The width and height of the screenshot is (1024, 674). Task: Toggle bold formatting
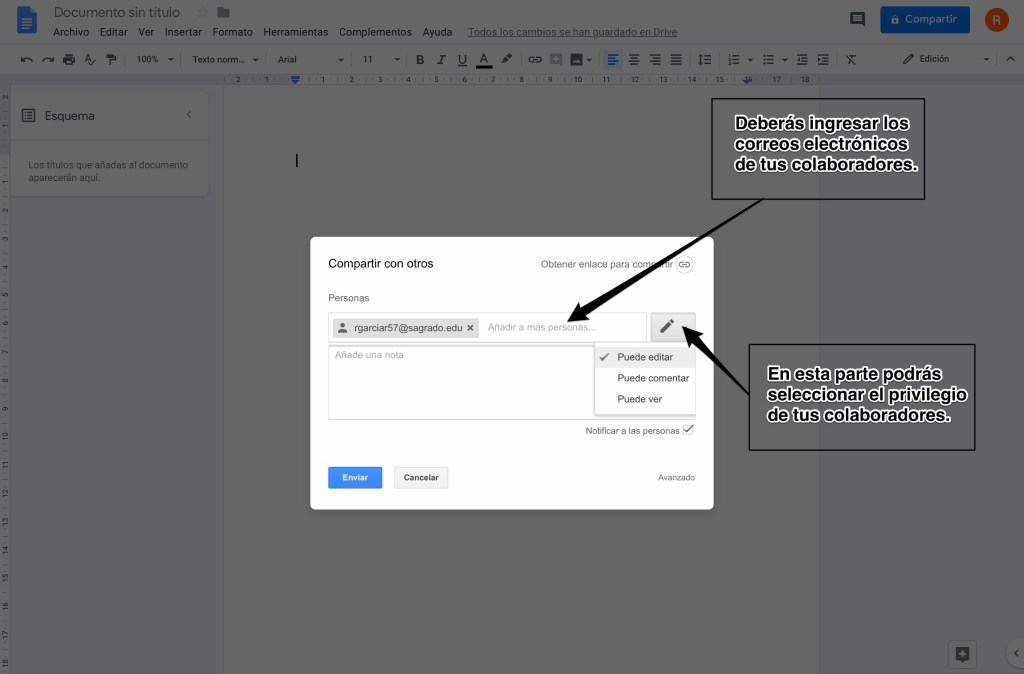point(420,59)
